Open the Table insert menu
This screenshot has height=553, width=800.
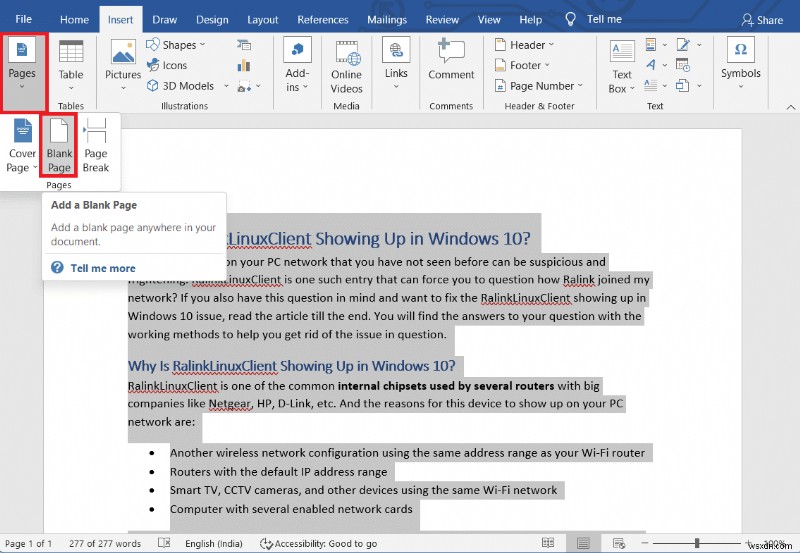71,66
